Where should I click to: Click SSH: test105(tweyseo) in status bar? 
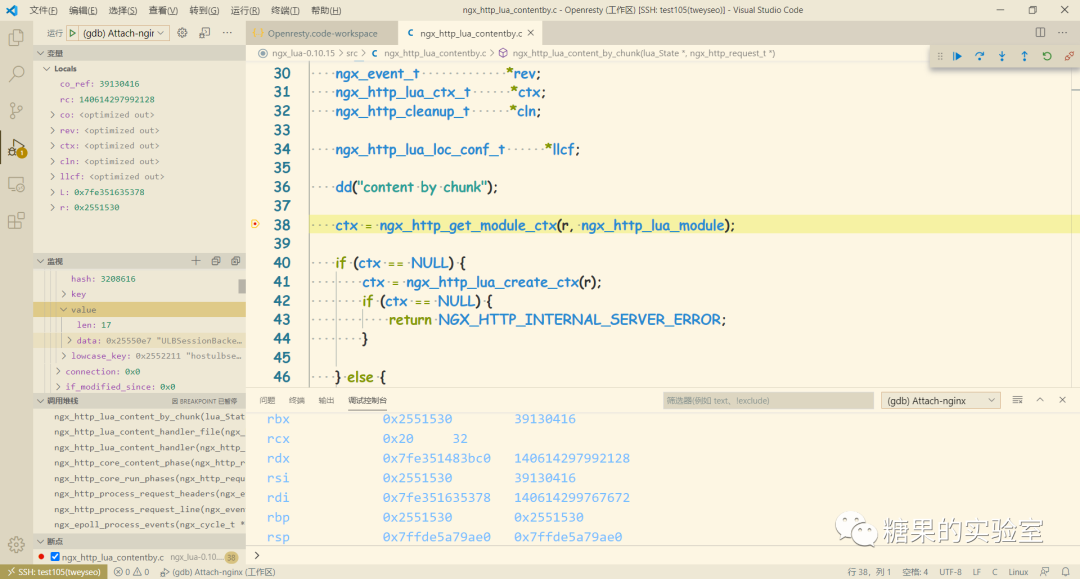pyautogui.click(x=56, y=570)
